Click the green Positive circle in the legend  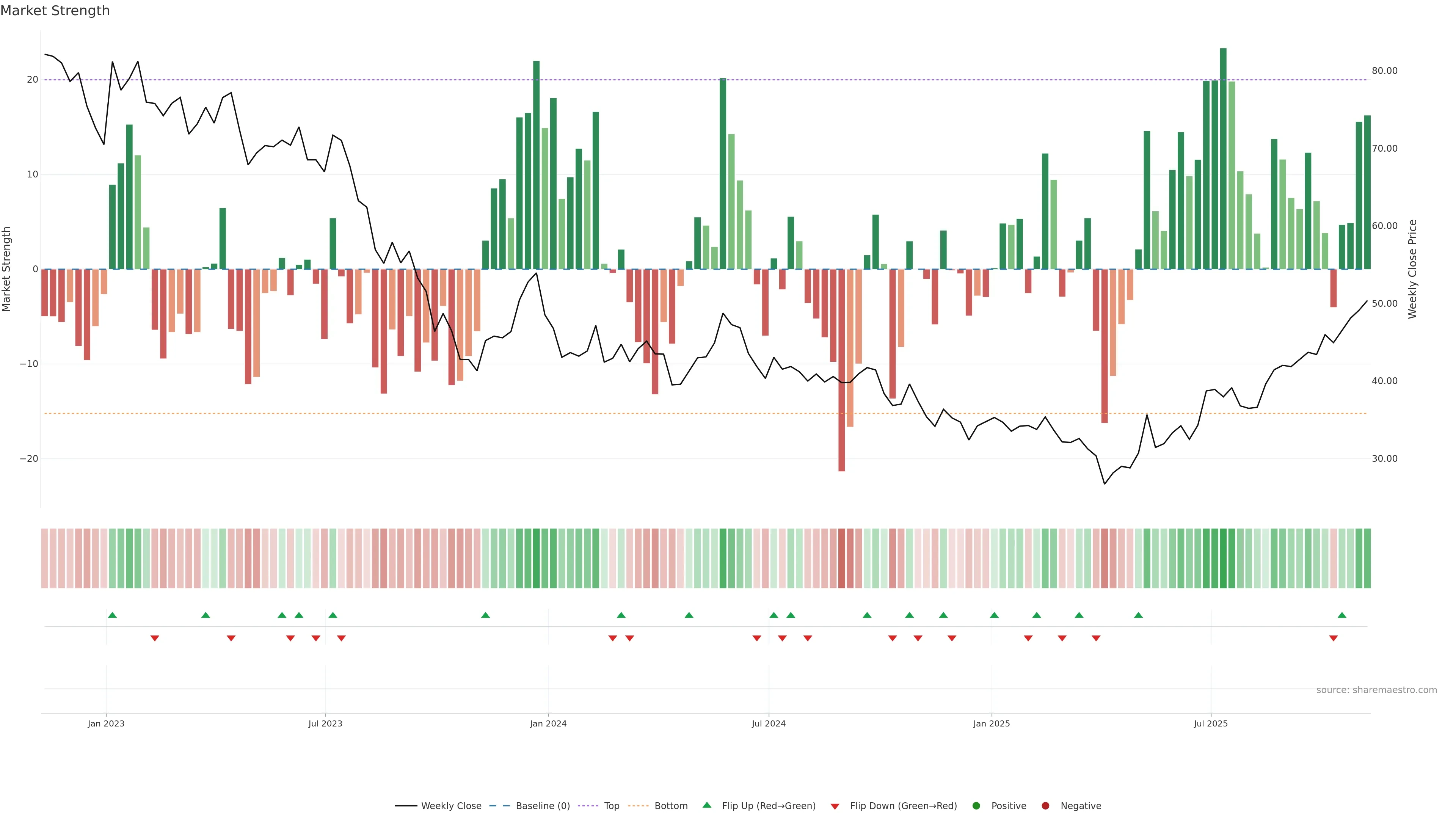click(x=976, y=806)
